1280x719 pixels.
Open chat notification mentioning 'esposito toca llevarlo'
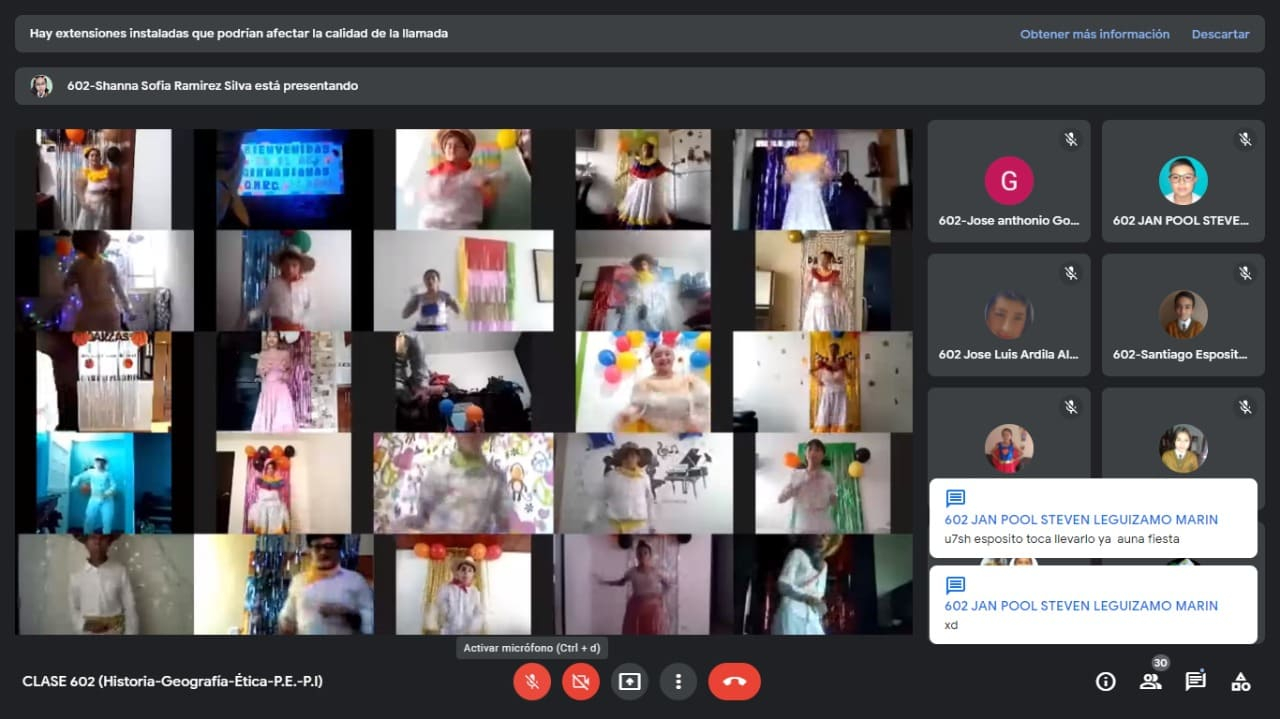1092,519
